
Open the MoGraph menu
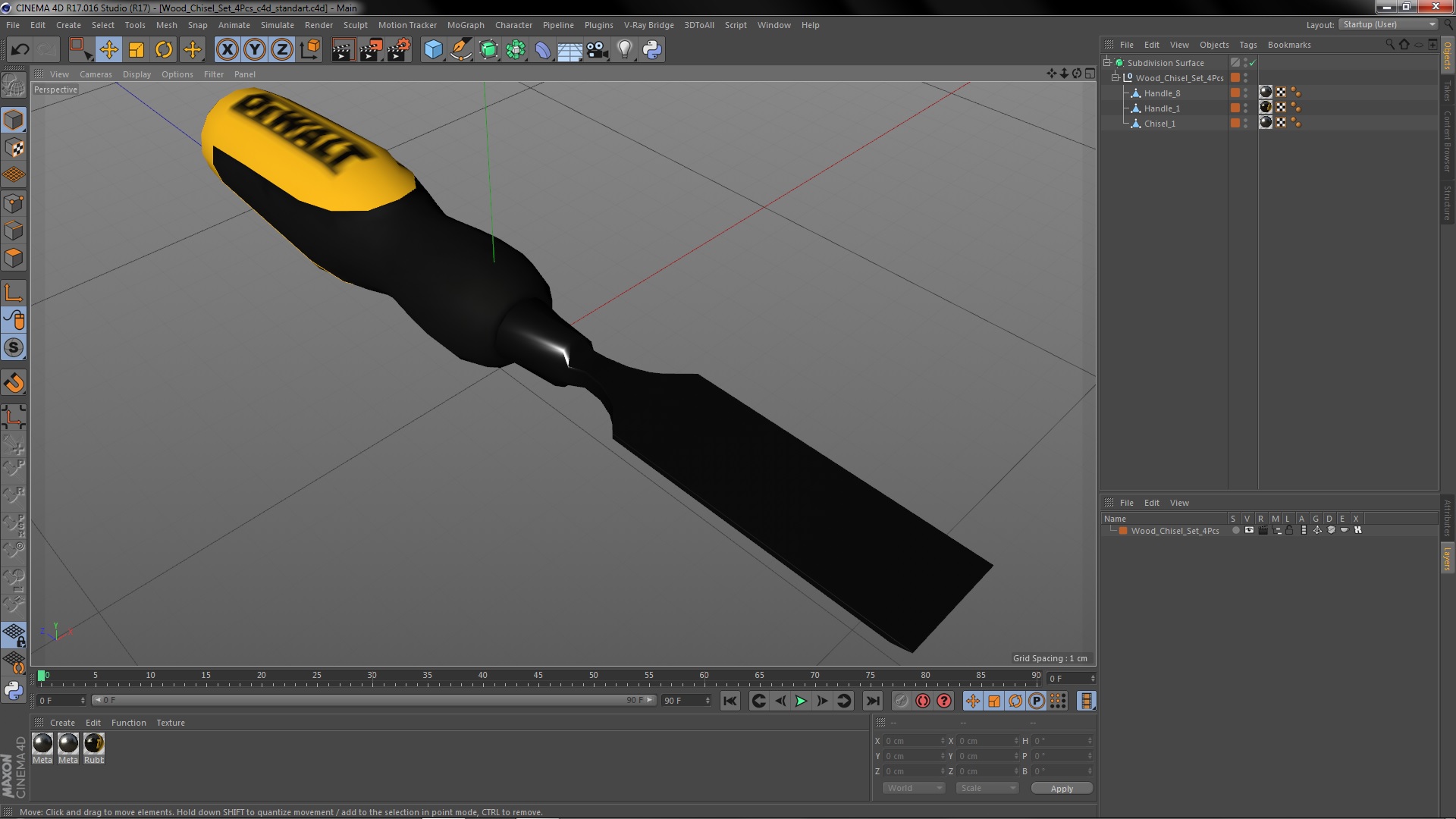466,25
